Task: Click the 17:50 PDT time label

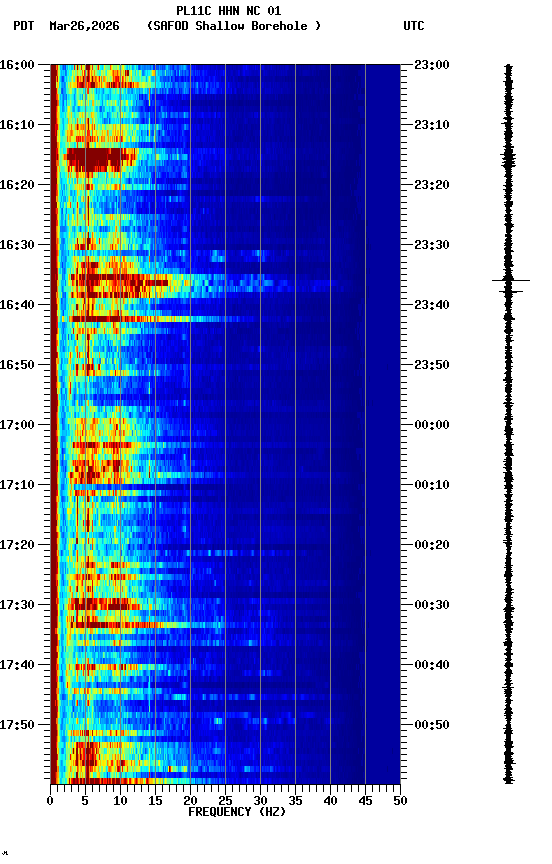Action: pos(17,725)
